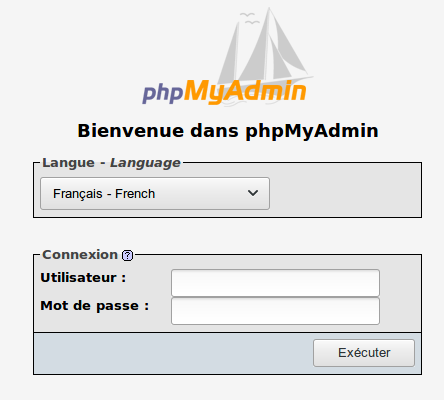444x400 pixels.
Task: Click the Exécuter button
Action: pos(364,353)
